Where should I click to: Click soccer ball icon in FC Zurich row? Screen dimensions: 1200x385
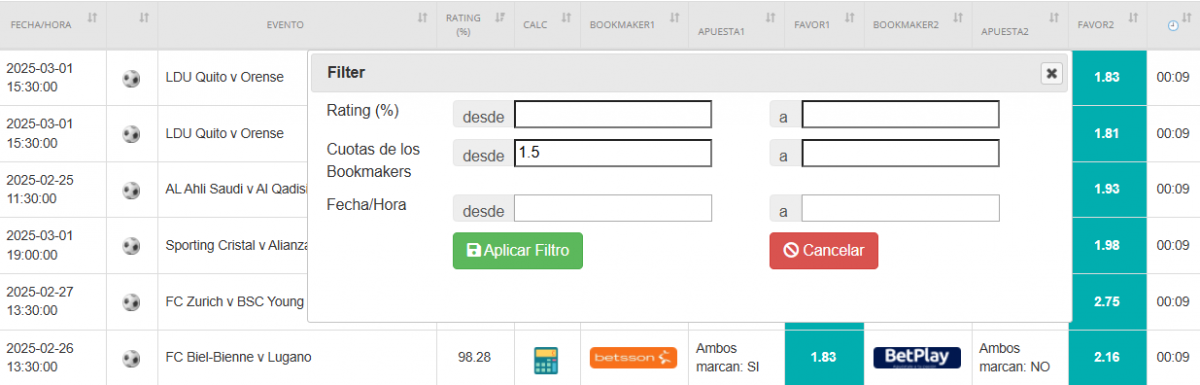pyautogui.click(x=131, y=301)
